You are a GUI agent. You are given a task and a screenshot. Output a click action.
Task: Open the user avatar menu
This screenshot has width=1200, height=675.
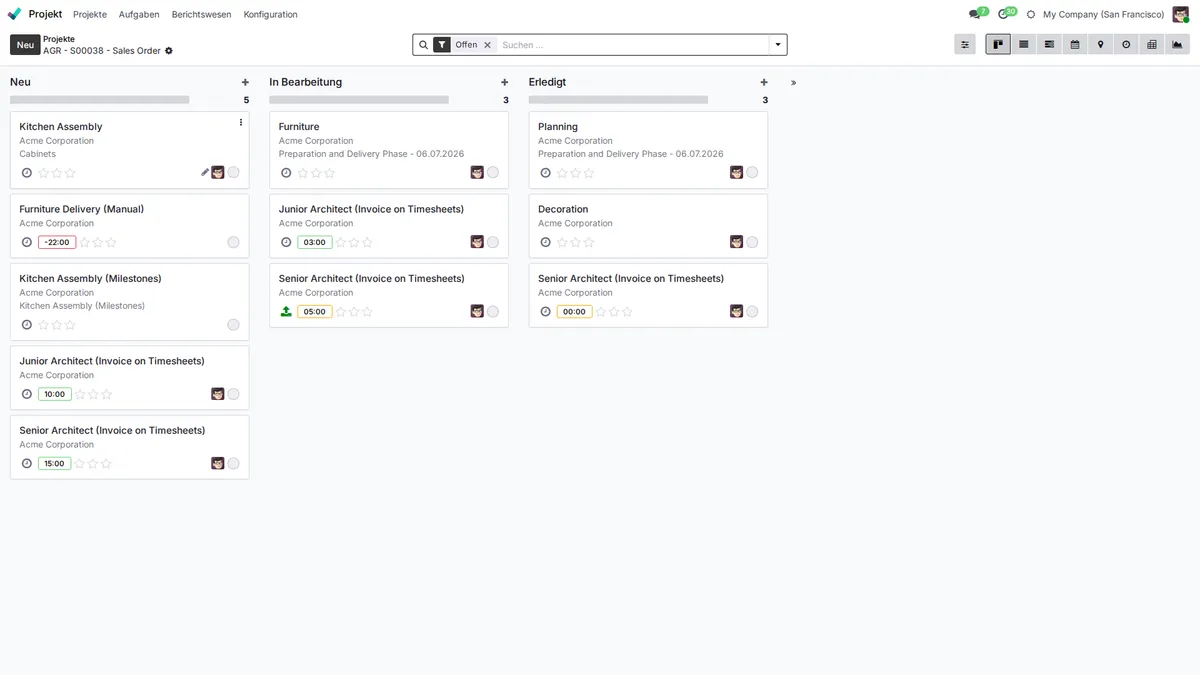1181,14
